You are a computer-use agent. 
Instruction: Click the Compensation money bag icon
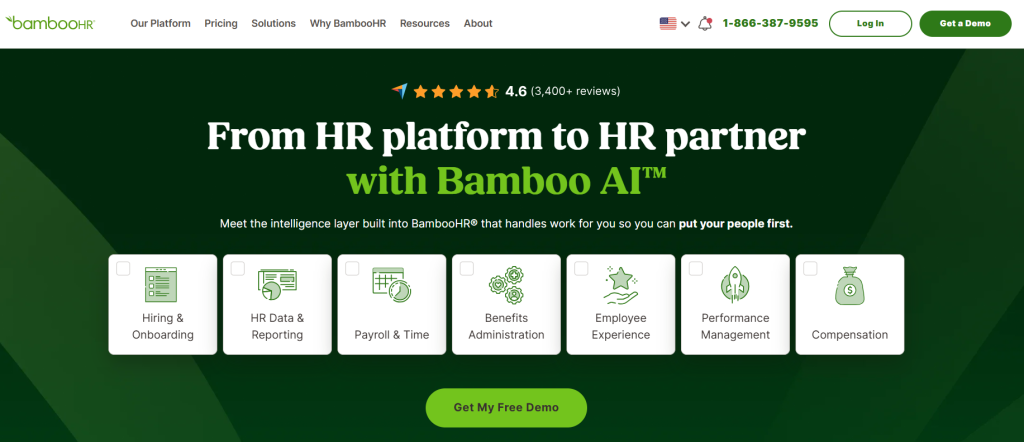pos(850,286)
